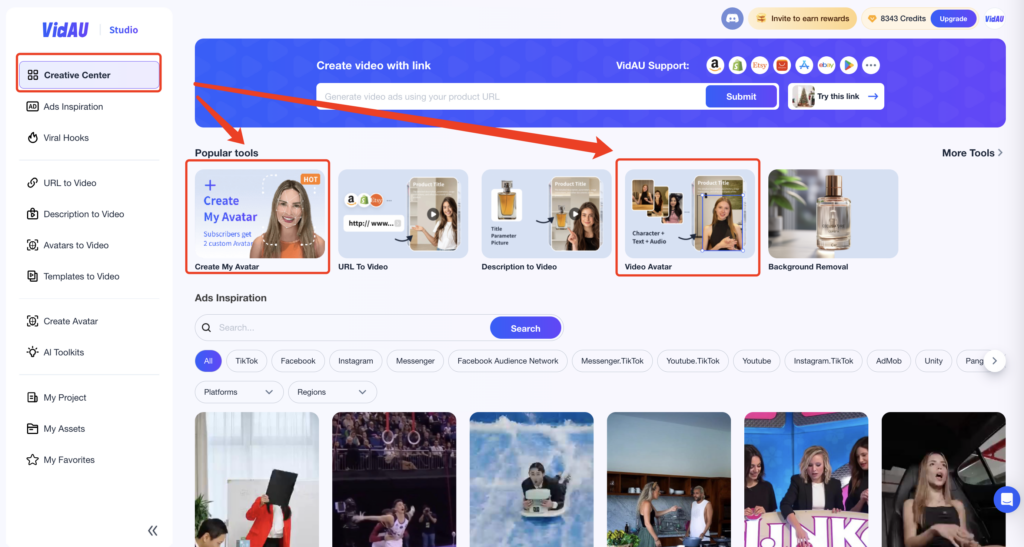The image size is (1024, 547).
Task: Click the Upgrade button
Action: (953, 19)
